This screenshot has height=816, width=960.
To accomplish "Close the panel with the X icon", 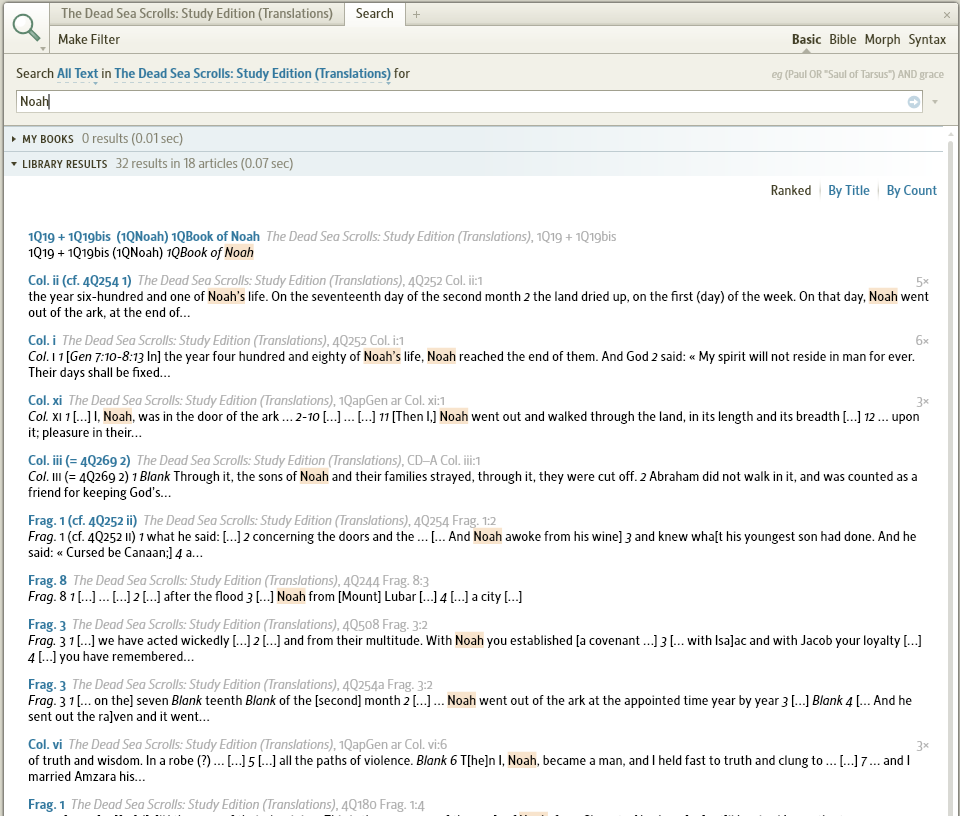I will click(947, 15).
